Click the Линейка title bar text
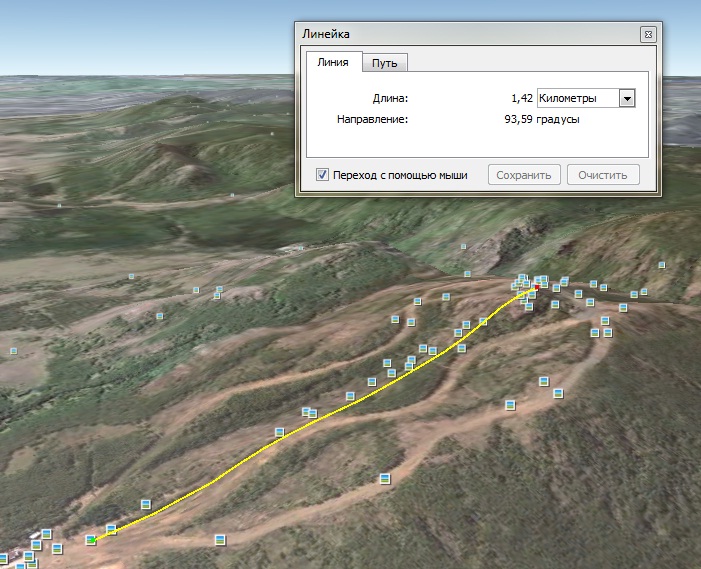Screen dimensions: 701x569 [x=325, y=34]
